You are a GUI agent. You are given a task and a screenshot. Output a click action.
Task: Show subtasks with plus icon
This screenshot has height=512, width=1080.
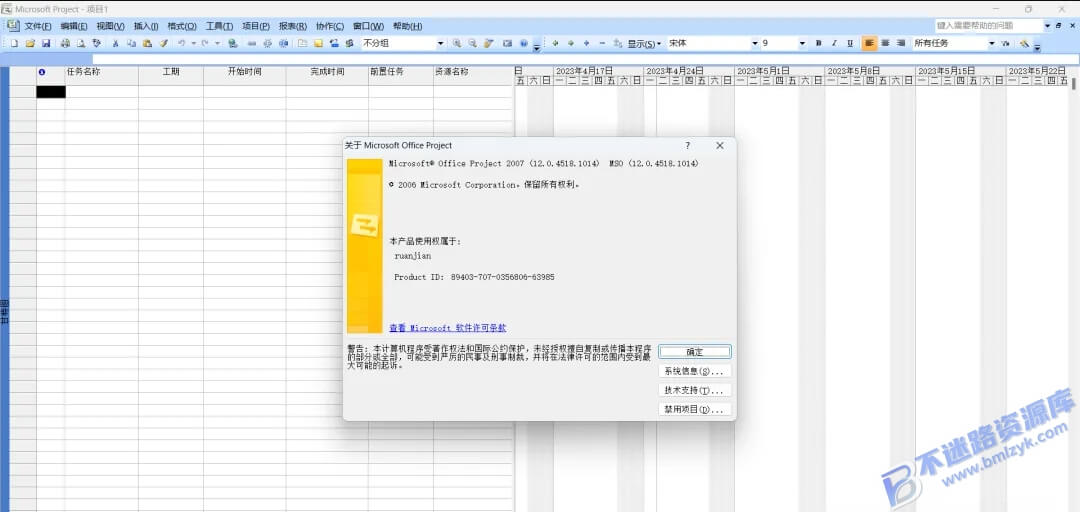(587, 43)
